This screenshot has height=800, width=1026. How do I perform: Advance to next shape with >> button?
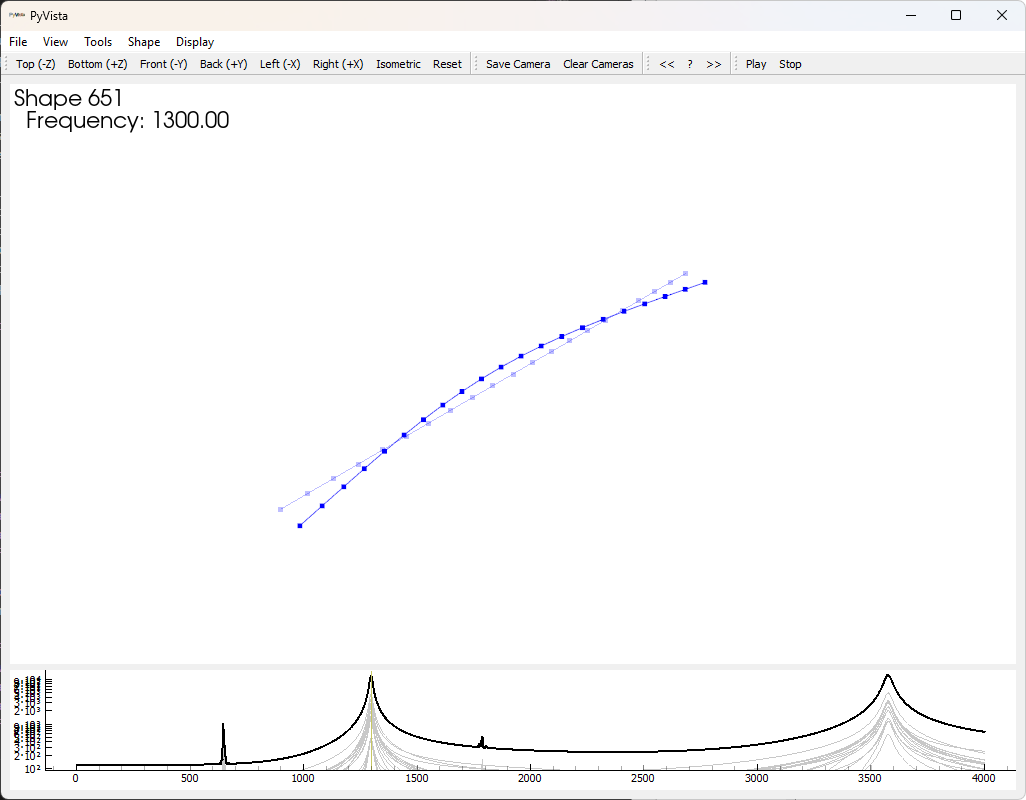pyautogui.click(x=713, y=64)
